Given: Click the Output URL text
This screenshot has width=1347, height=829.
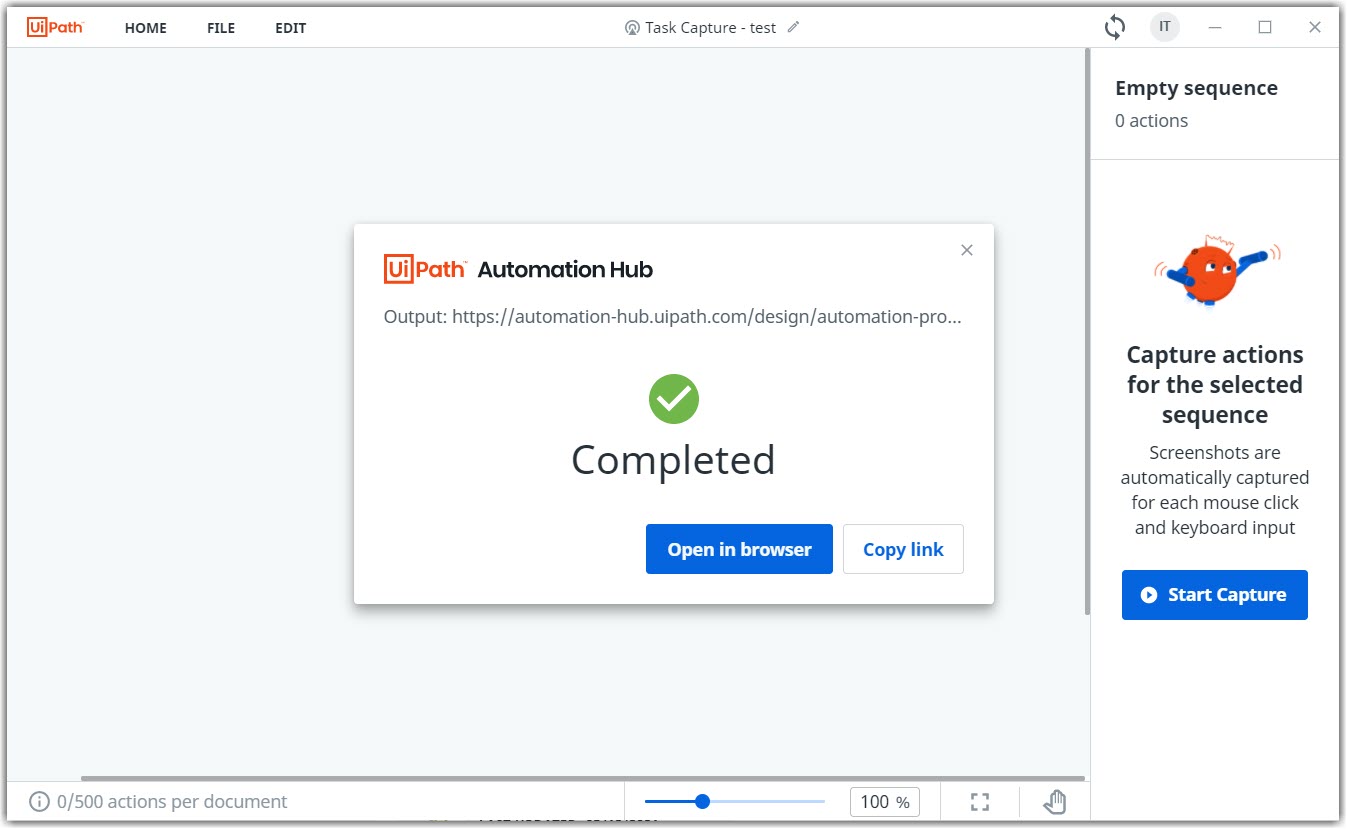Looking at the screenshot, I should (x=673, y=317).
